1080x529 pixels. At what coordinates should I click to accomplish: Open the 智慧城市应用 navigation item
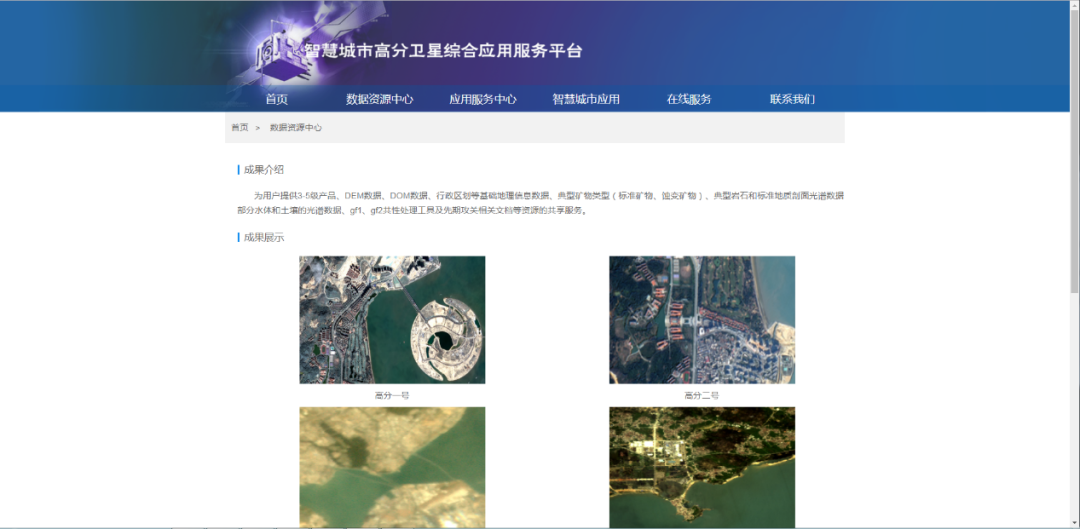click(x=586, y=99)
